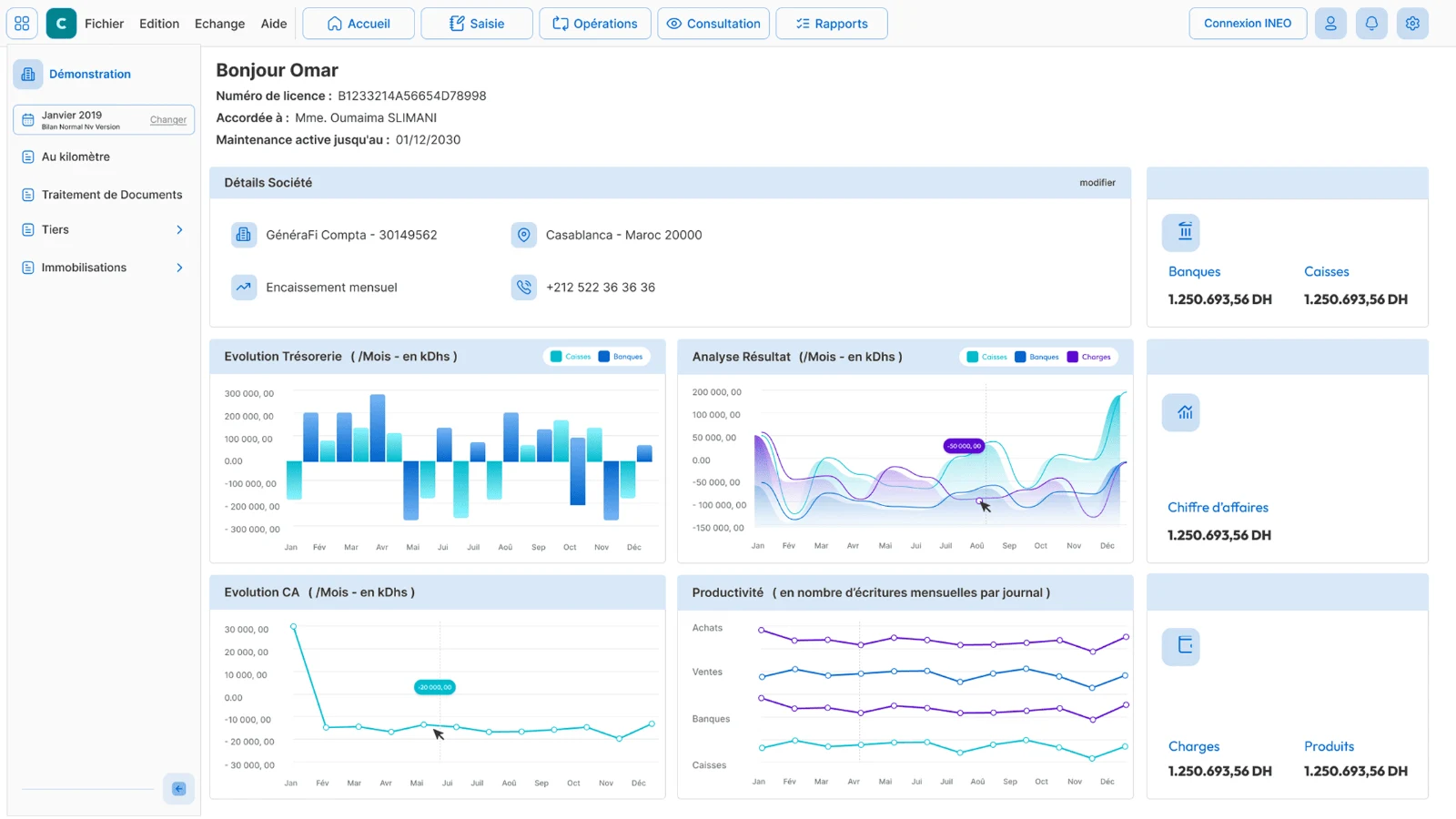Open the settings gear icon
This screenshot has height=819, width=1456.
(x=1412, y=24)
